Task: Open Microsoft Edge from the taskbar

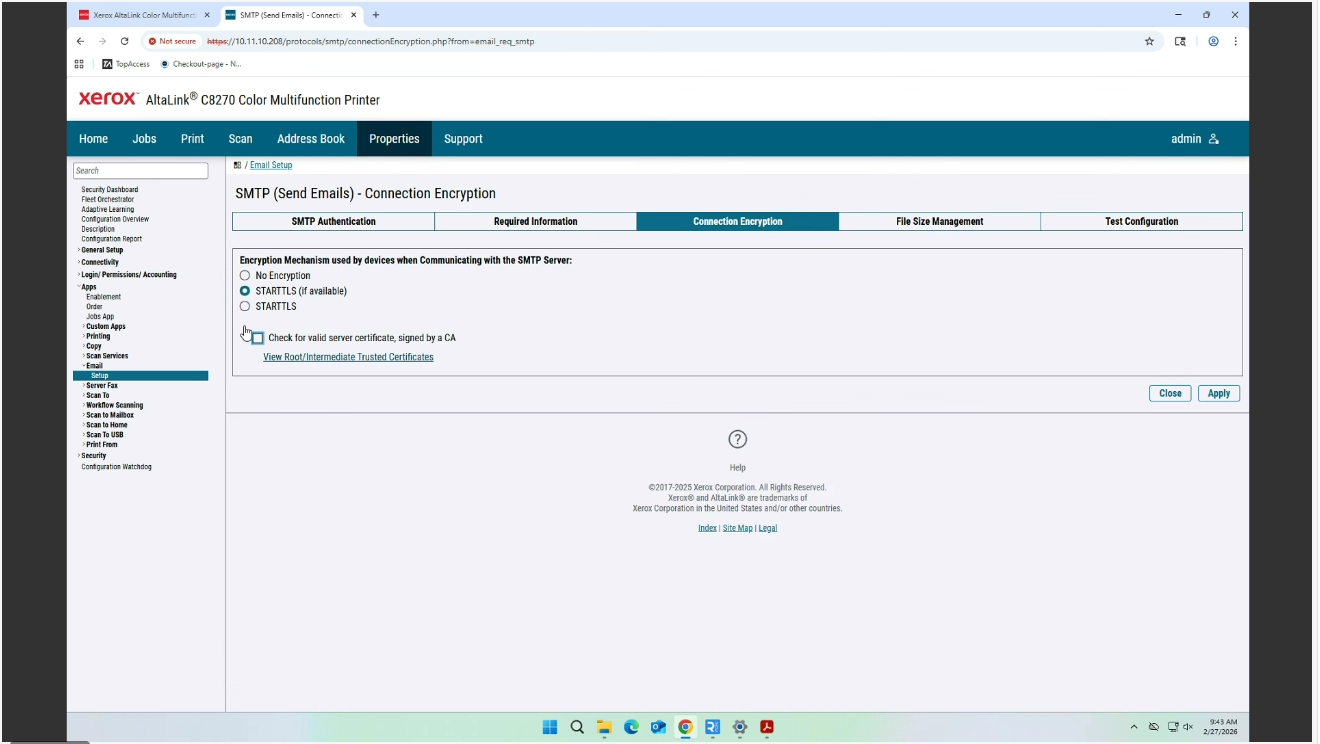Action: pyautogui.click(x=631, y=727)
